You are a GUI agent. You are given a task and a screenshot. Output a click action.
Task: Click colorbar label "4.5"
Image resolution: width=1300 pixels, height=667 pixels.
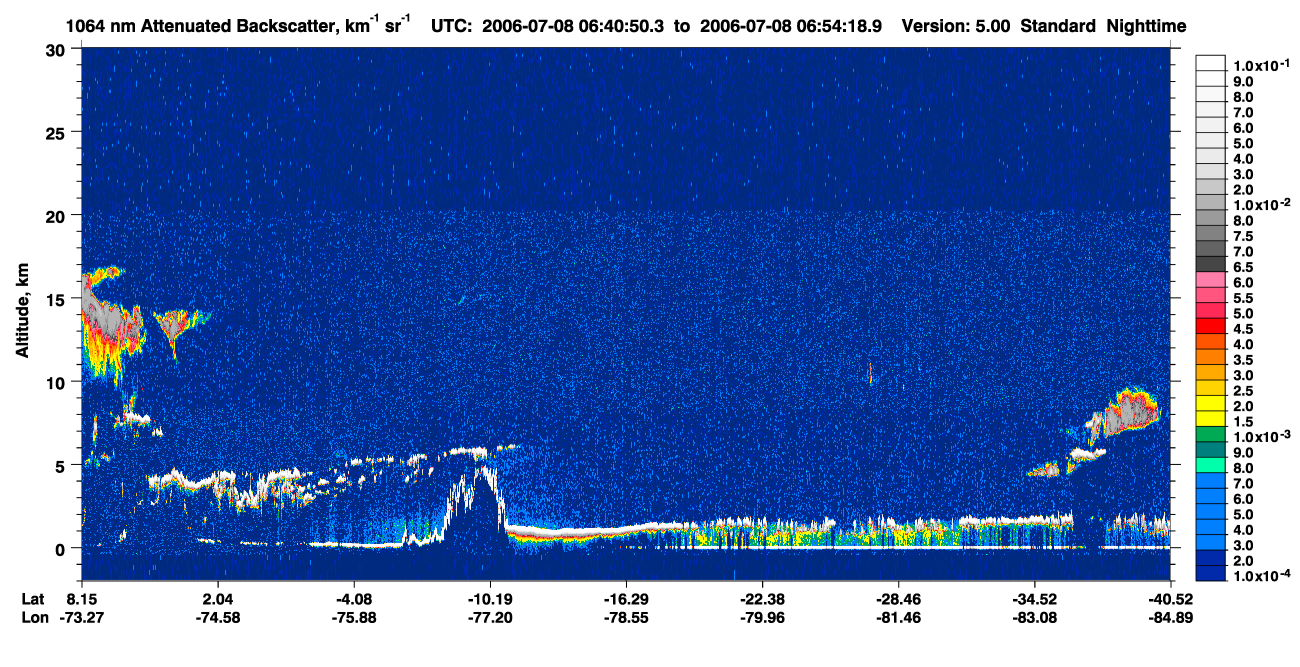point(1242,329)
